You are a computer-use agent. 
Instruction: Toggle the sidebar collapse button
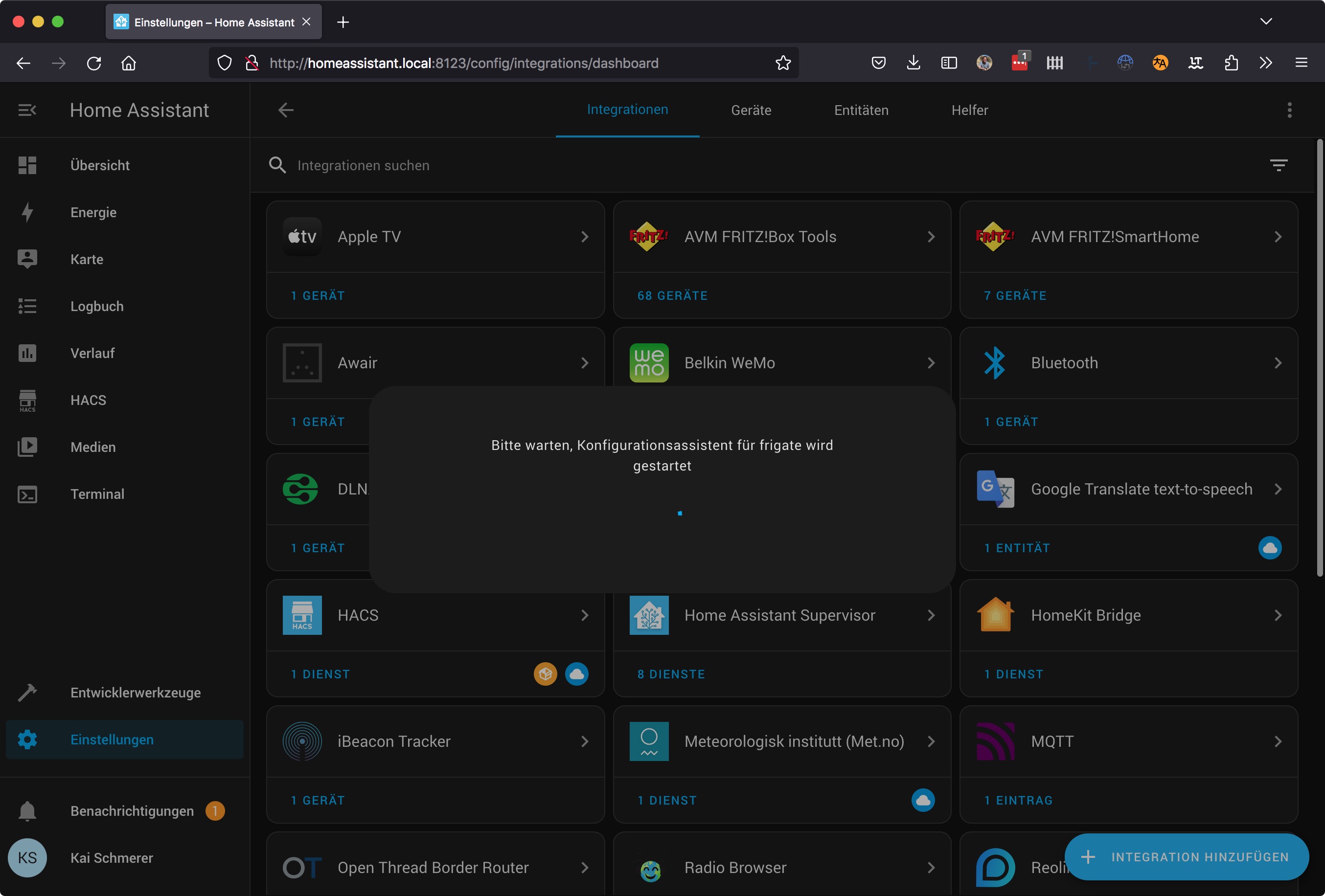[27, 110]
